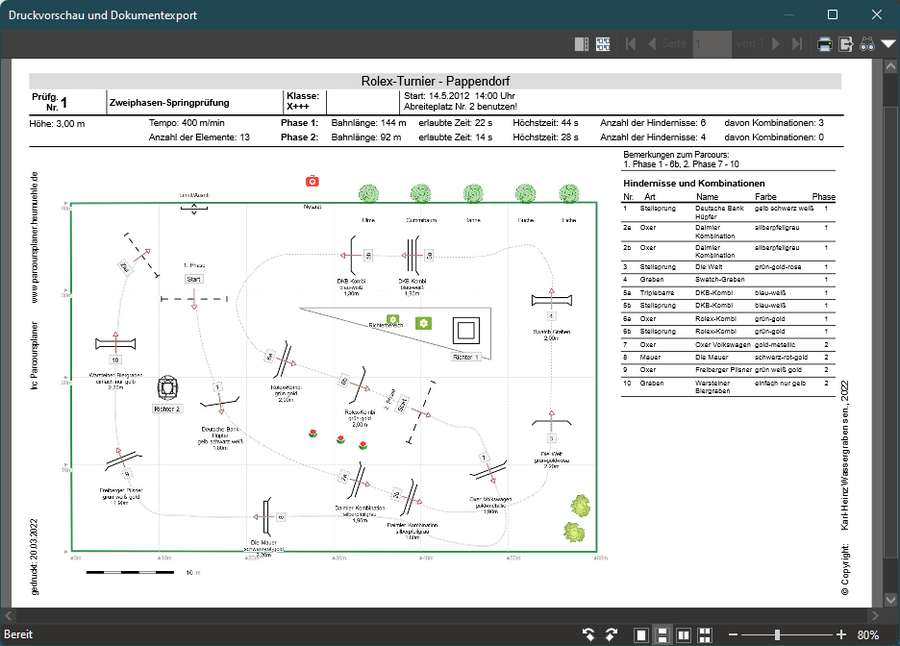Click the red first-aid icon on the course plan

312,181
